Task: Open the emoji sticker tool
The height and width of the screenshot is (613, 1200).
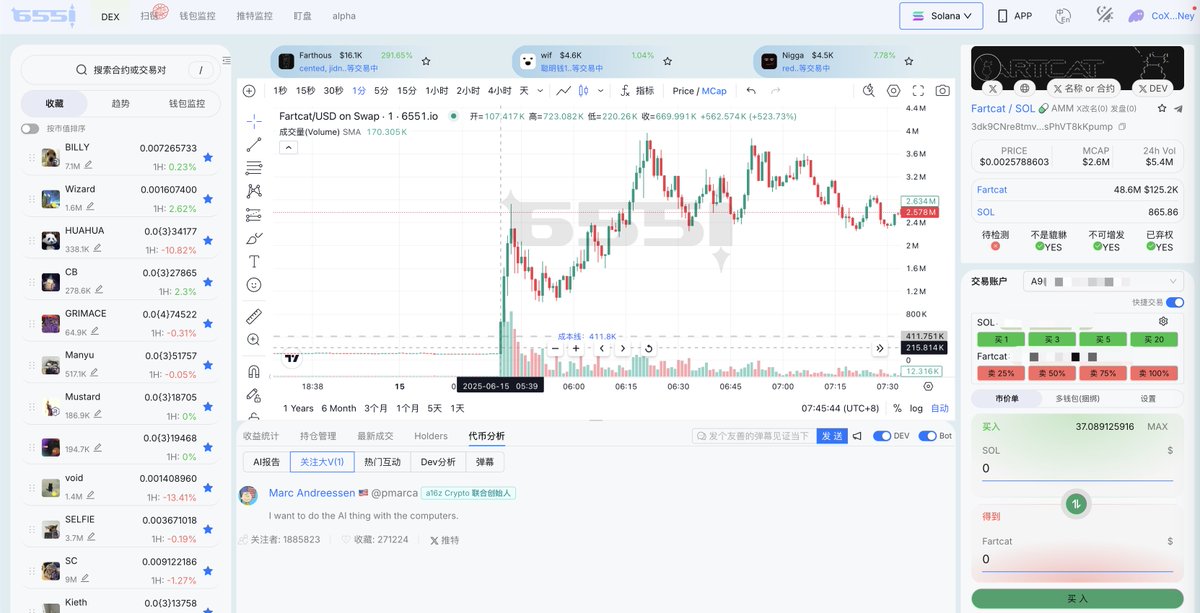Action: pyautogui.click(x=254, y=285)
